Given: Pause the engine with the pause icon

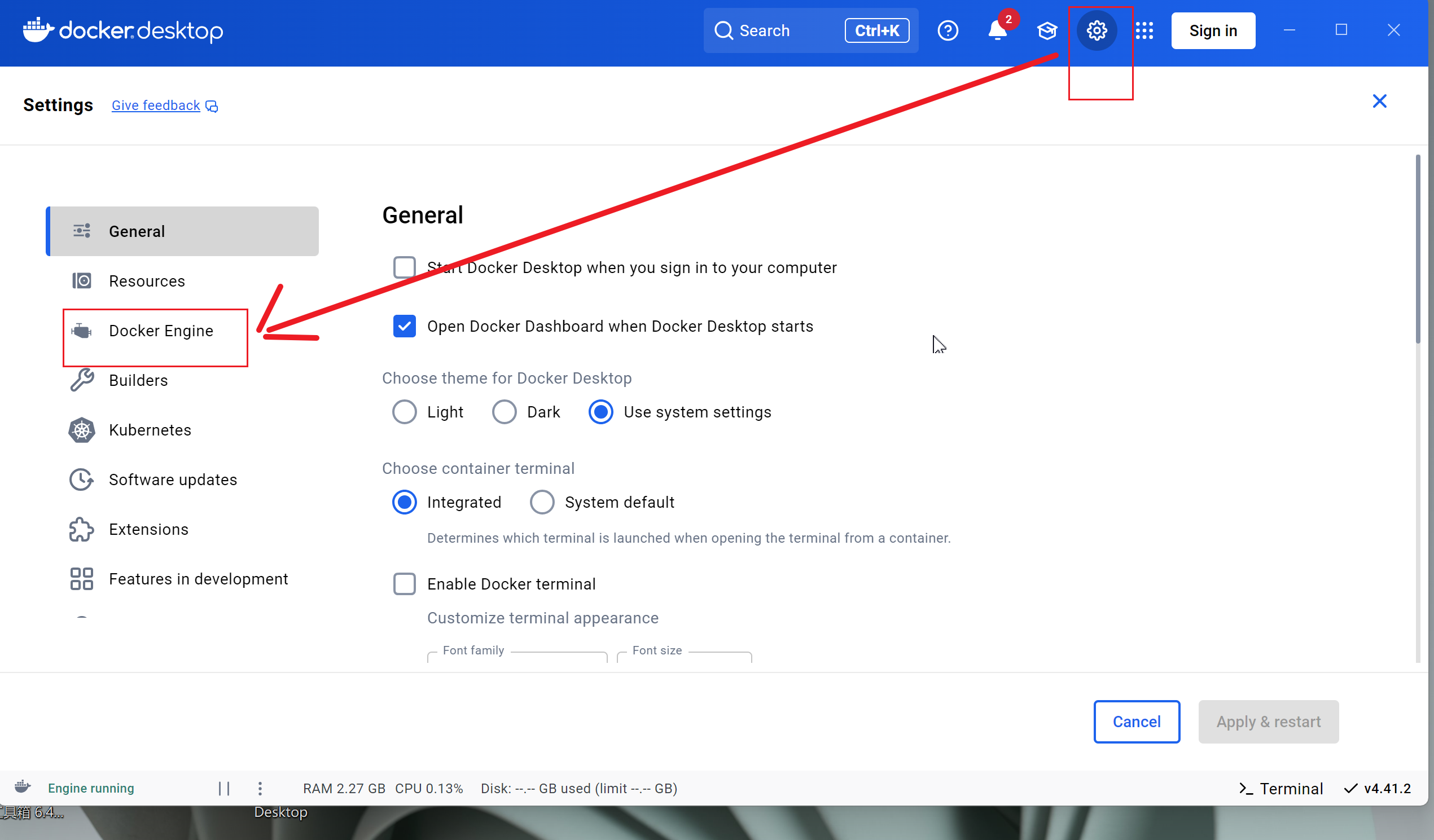Looking at the screenshot, I should tap(224, 788).
